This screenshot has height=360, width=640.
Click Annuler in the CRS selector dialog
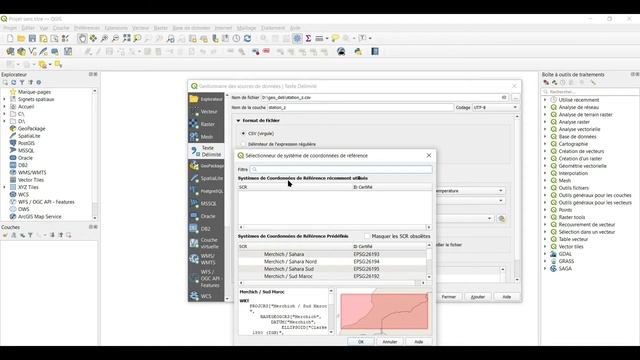390,342
